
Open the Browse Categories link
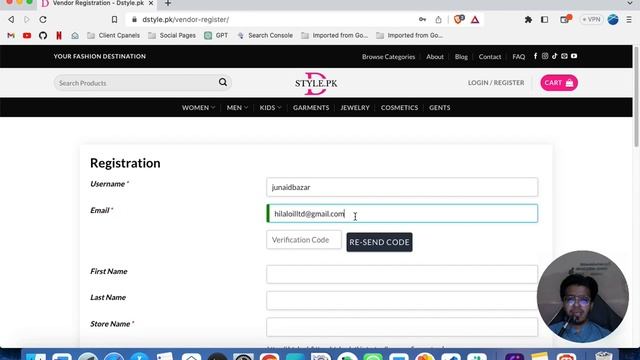388,57
